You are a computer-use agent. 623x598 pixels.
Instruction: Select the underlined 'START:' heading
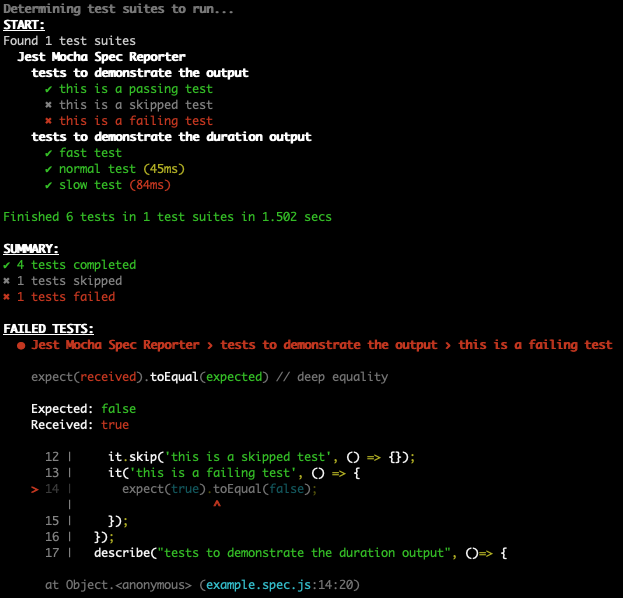[x=24, y=25]
